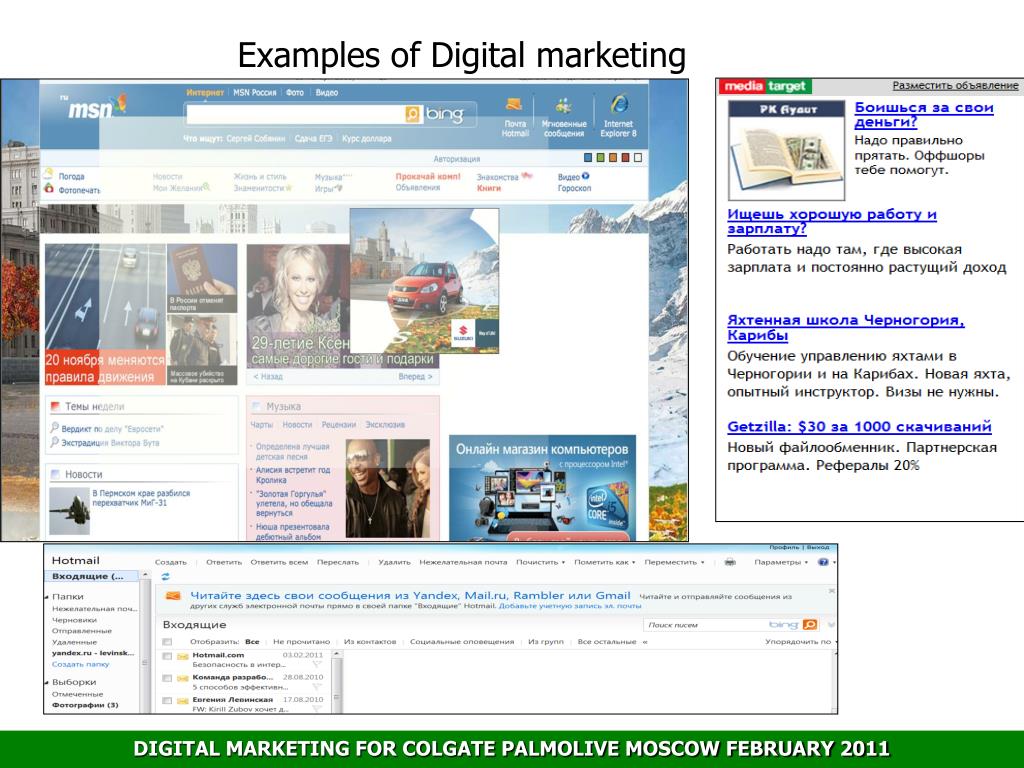Screen dimensions: 1024x768
Task: Open the Ищешь хорошую работу и зарплату? link
Action: [832, 221]
